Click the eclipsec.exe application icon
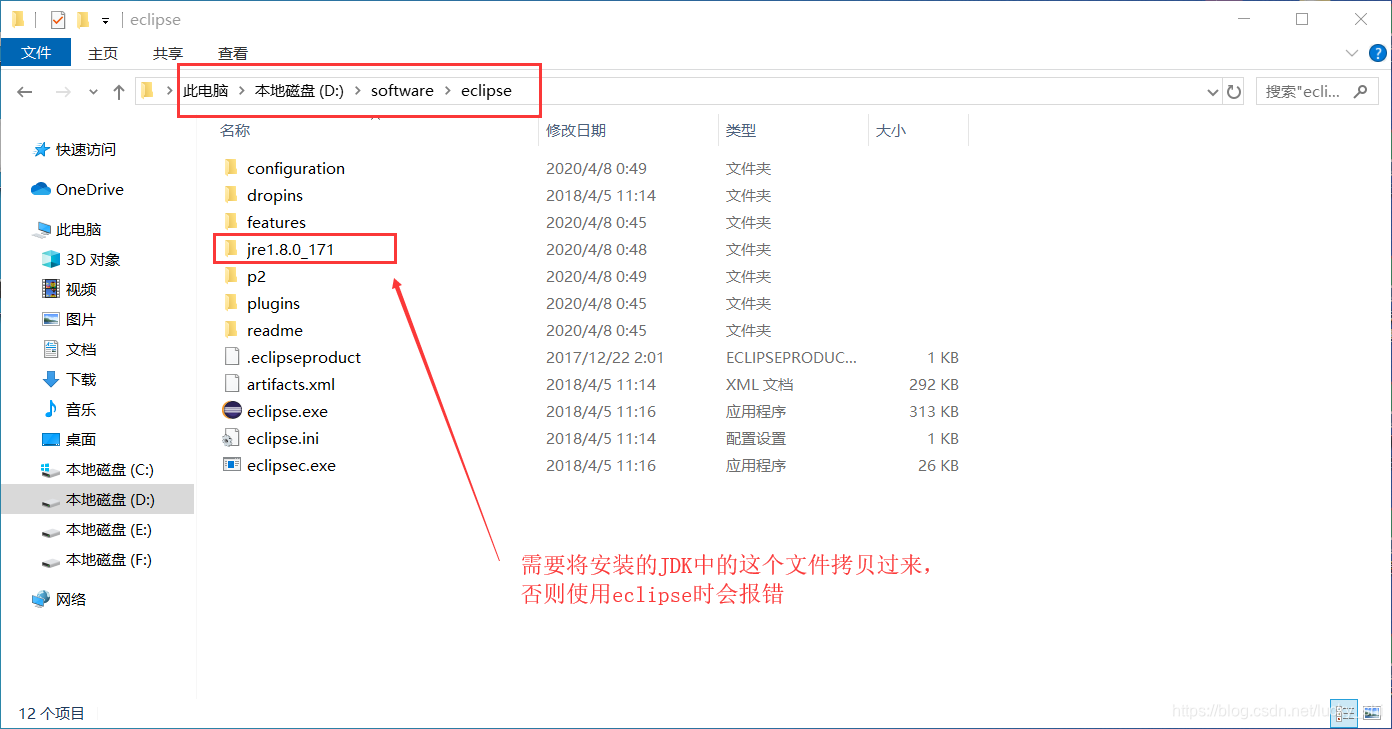This screenshot has height=729, width=1392. click(x=232, y=465)
